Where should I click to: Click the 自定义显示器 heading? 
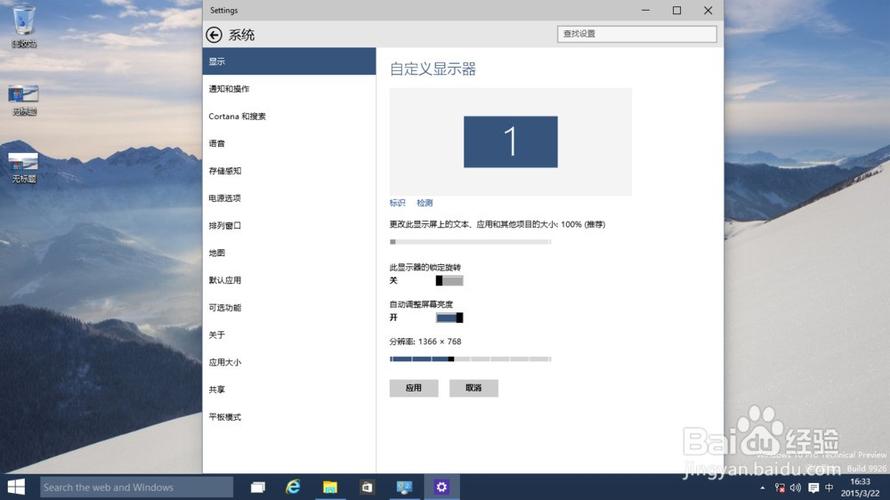433,69
